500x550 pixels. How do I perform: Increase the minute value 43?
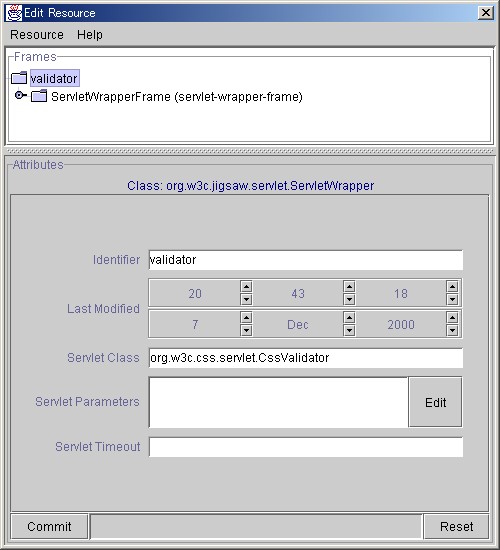[349, 287]
